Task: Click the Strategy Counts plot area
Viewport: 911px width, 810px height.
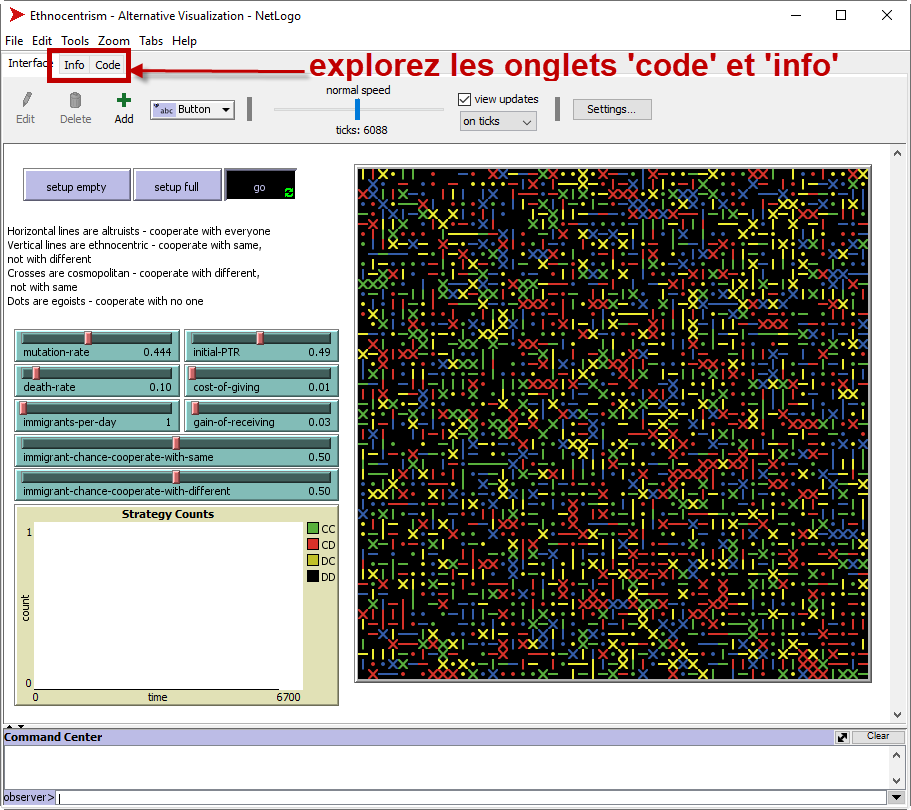Action: [x=168, y=605]
